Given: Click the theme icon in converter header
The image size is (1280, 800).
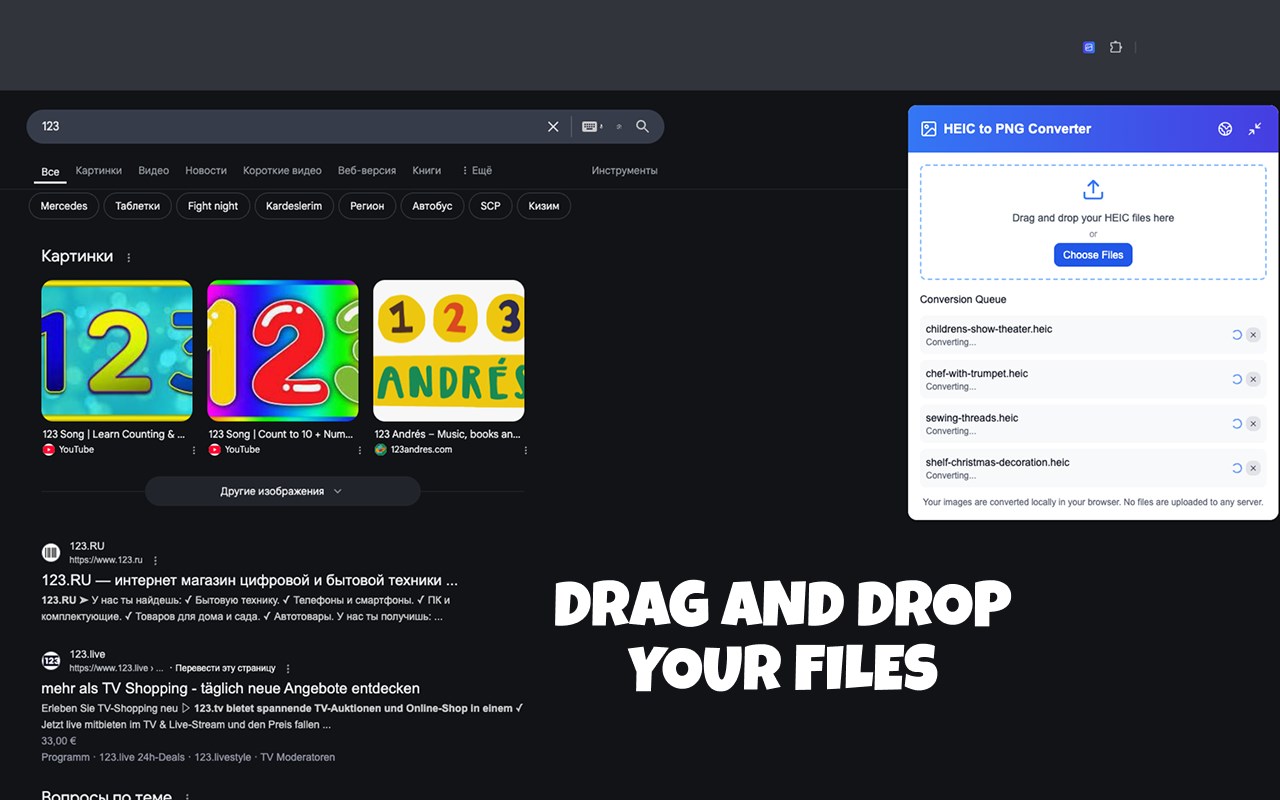Looking at the screenshot, I should click(x=1225, y=129).
